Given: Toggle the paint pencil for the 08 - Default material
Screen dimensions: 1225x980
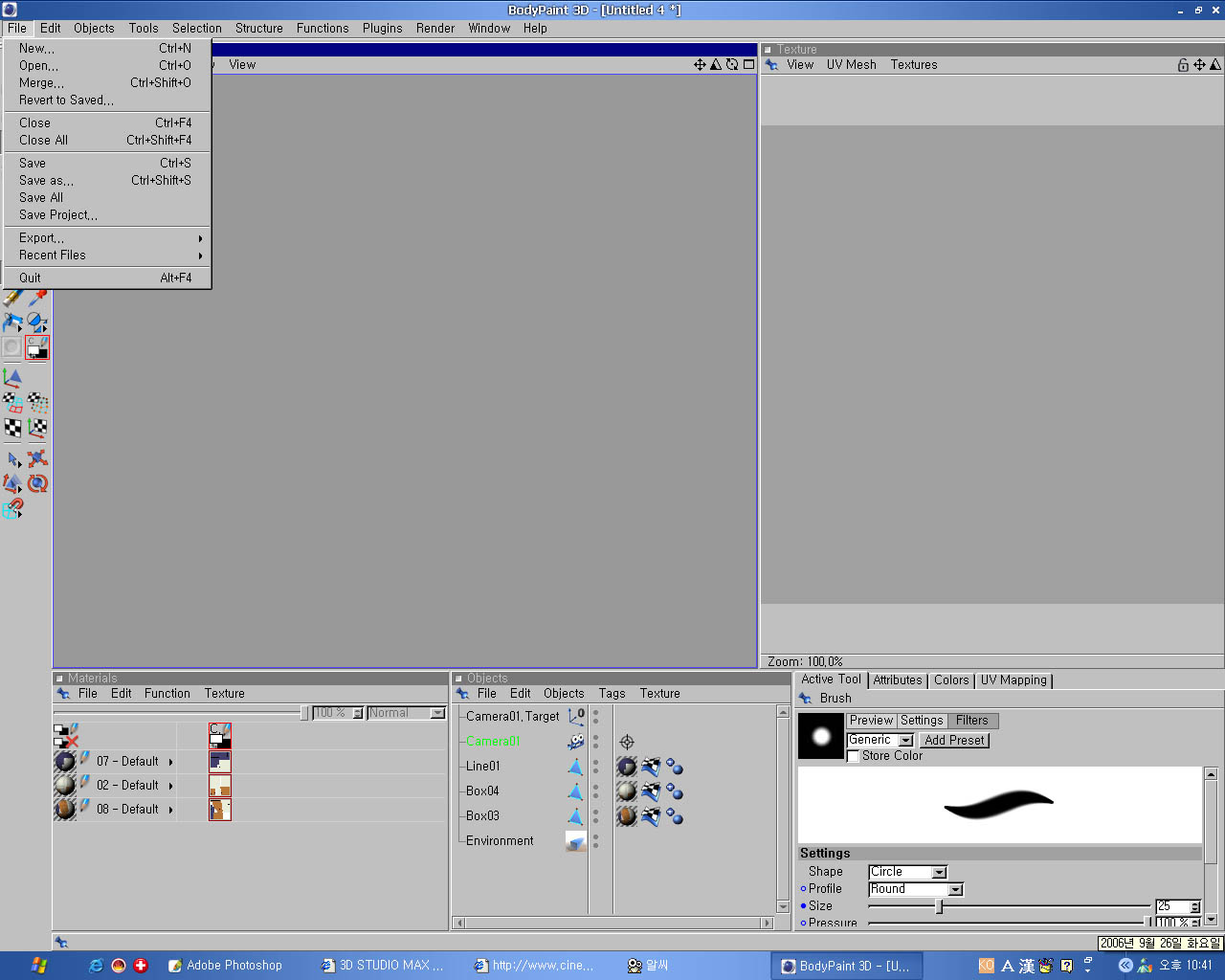Looking at the screenshot, I should pos(85,806).
